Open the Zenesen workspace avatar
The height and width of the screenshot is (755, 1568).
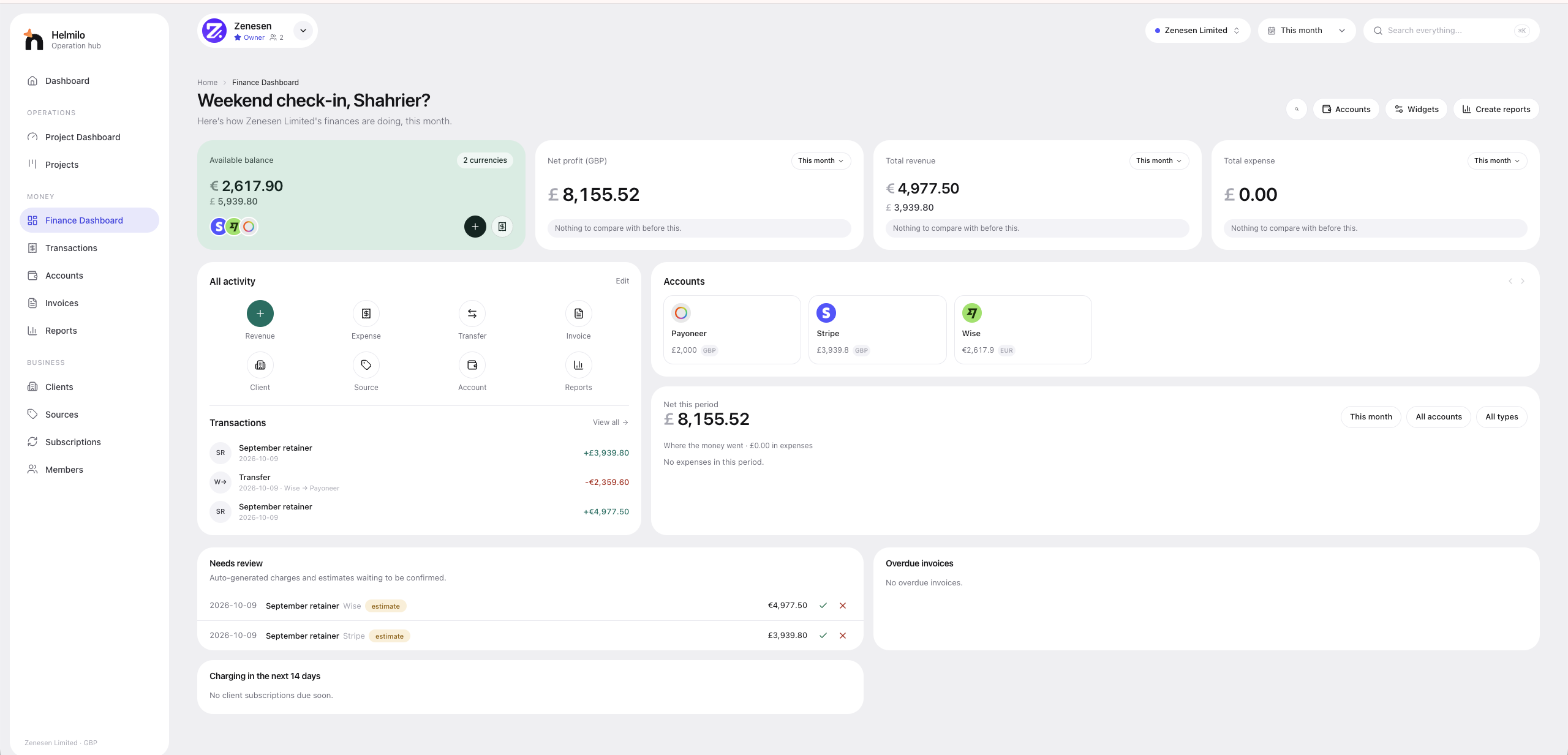pos(214,31)
